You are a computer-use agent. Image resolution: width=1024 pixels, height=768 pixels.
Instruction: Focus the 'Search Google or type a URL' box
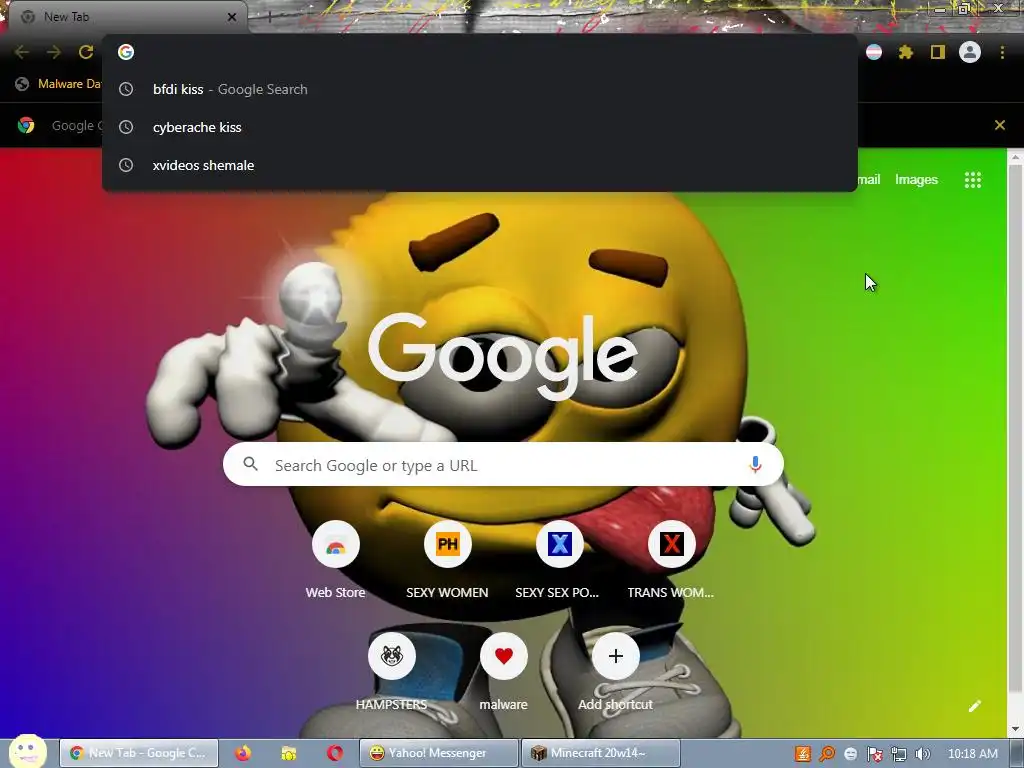[x=503, y=464]
